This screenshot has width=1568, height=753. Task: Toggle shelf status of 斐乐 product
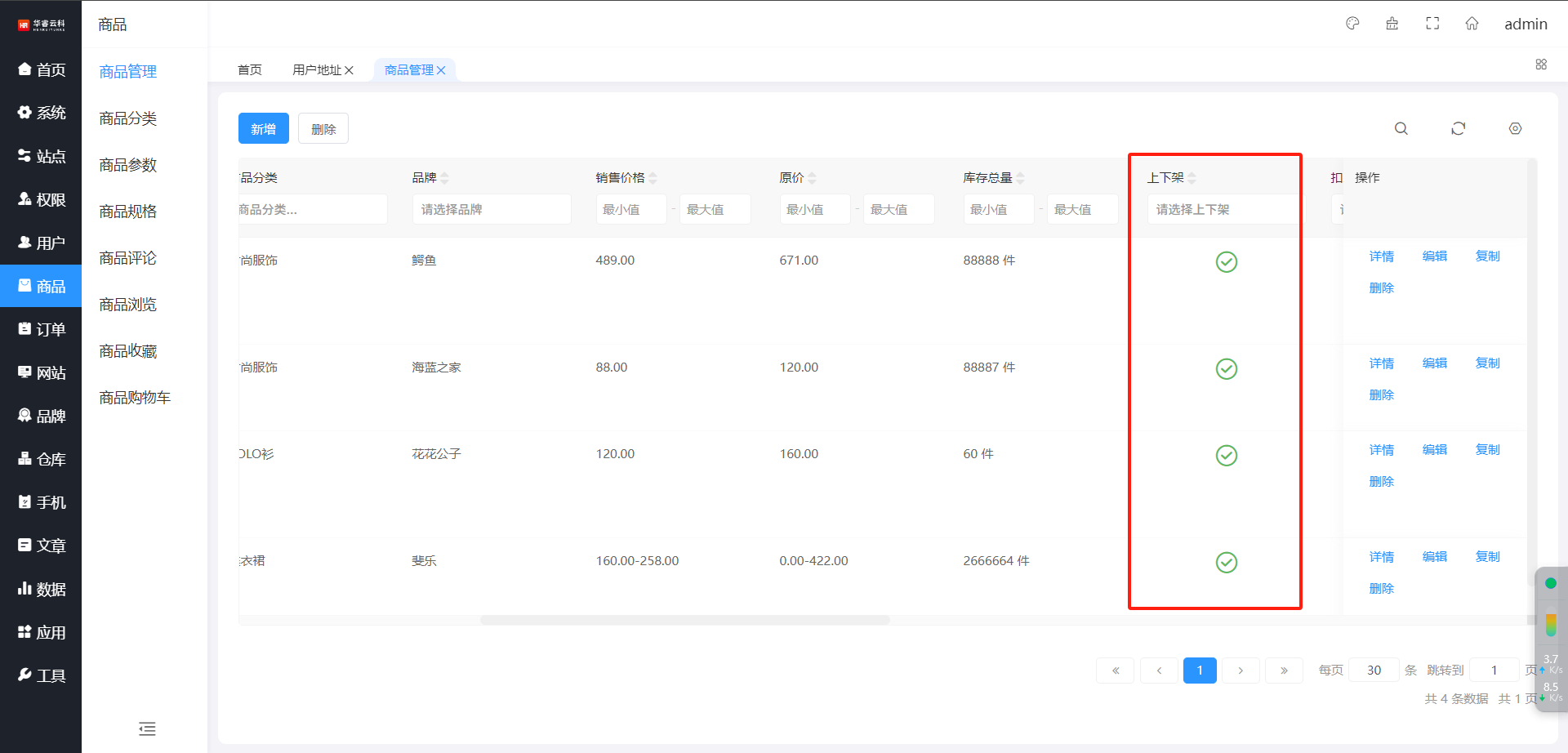1226,563
